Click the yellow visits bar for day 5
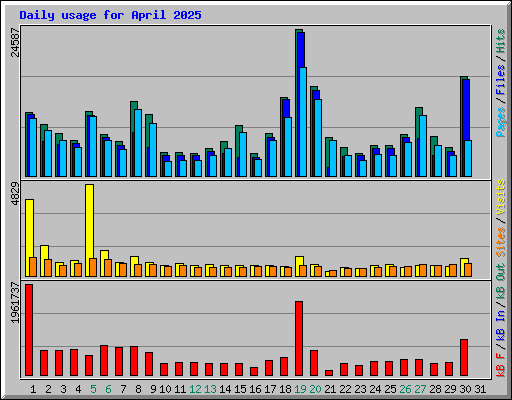Viewport: 512px width, 400px height. pos(89,230)
